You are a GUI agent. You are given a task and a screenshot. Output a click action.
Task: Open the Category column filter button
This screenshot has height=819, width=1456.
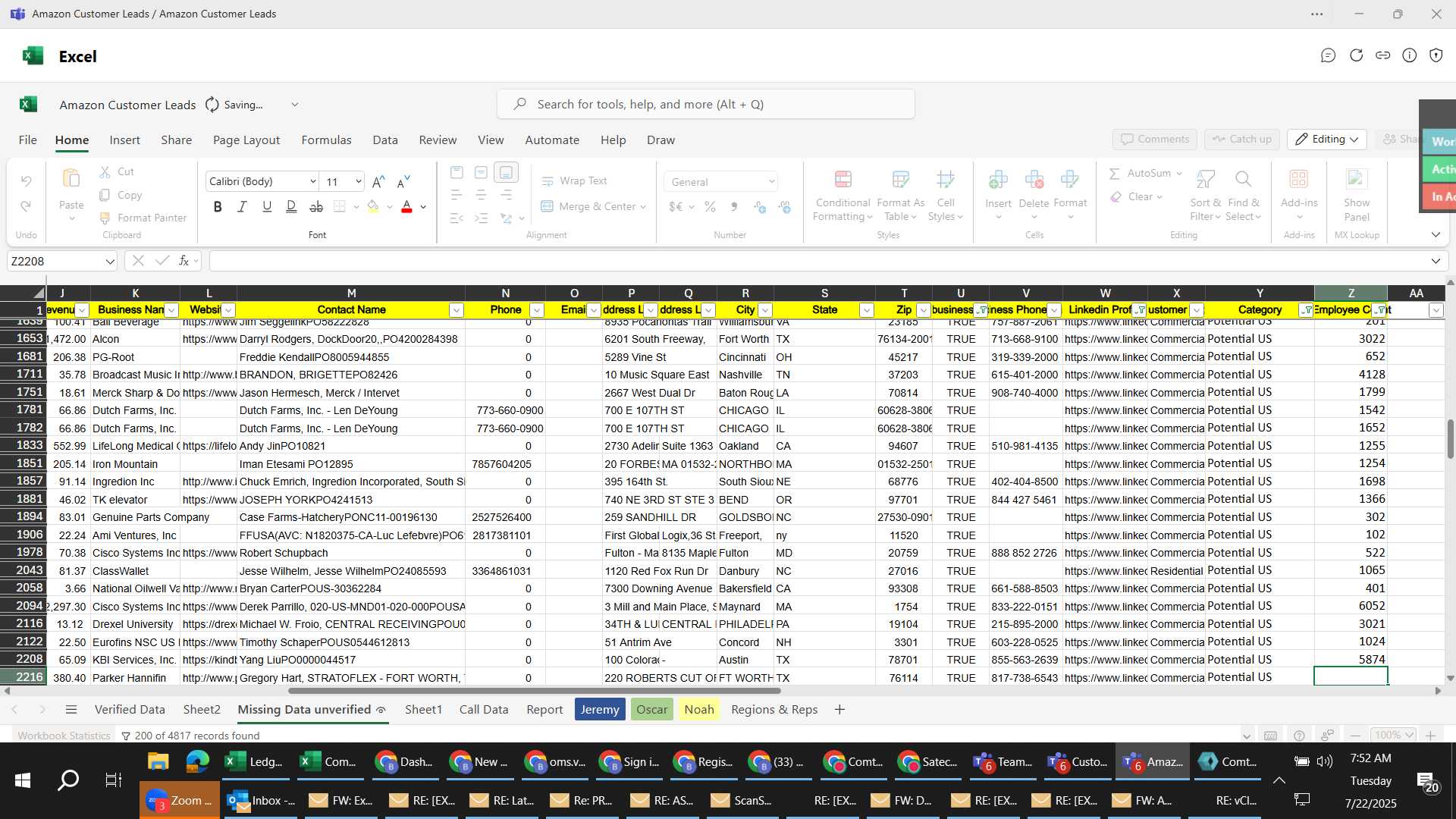[1307, 310]
